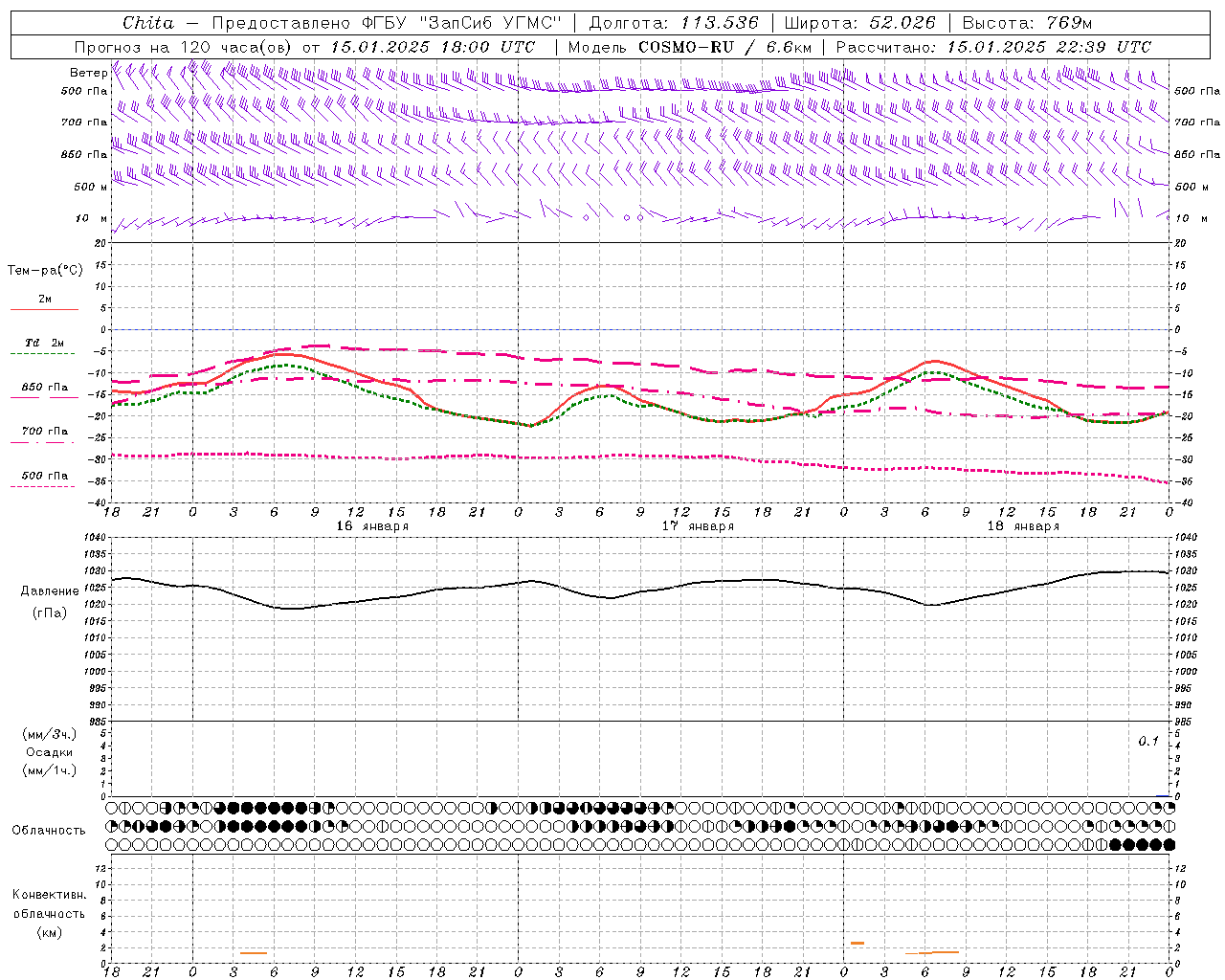Click the "(мм/3ч.)" precipitation unit label
The image size is (1225, 980).
click(50, 734)
